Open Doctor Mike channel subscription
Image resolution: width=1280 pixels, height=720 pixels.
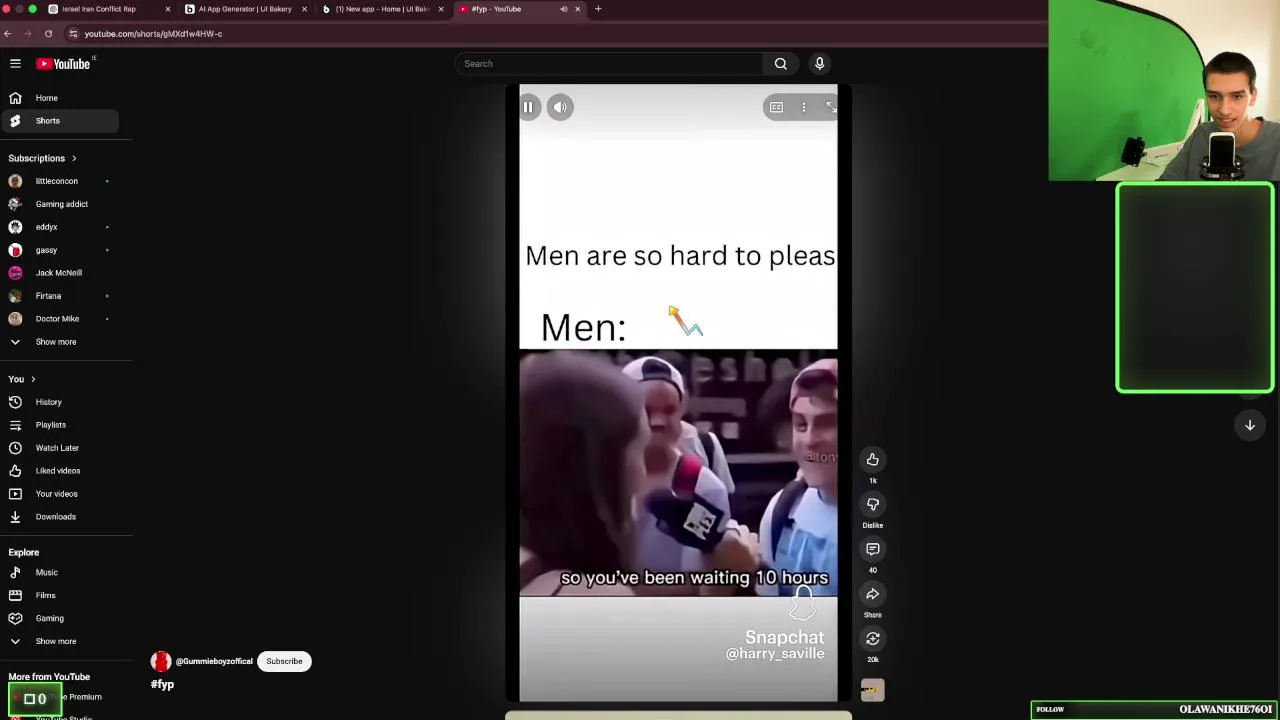[60, 318]
